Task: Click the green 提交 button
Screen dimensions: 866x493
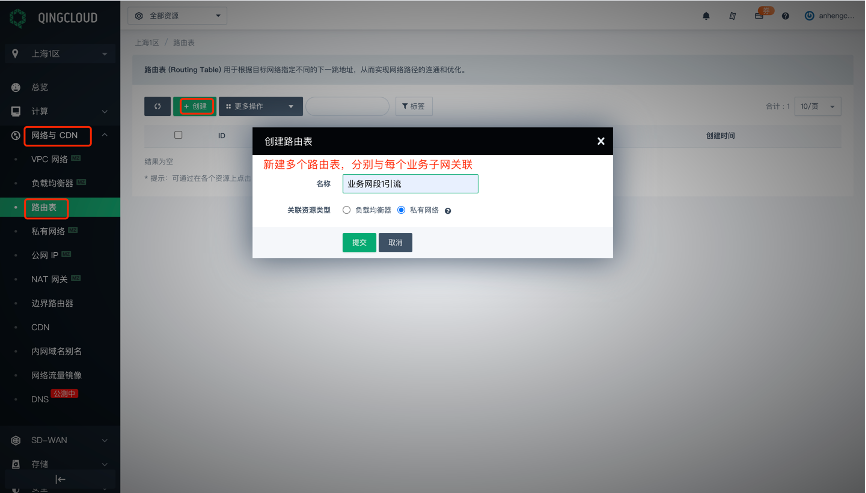Action: click(359, 242)
